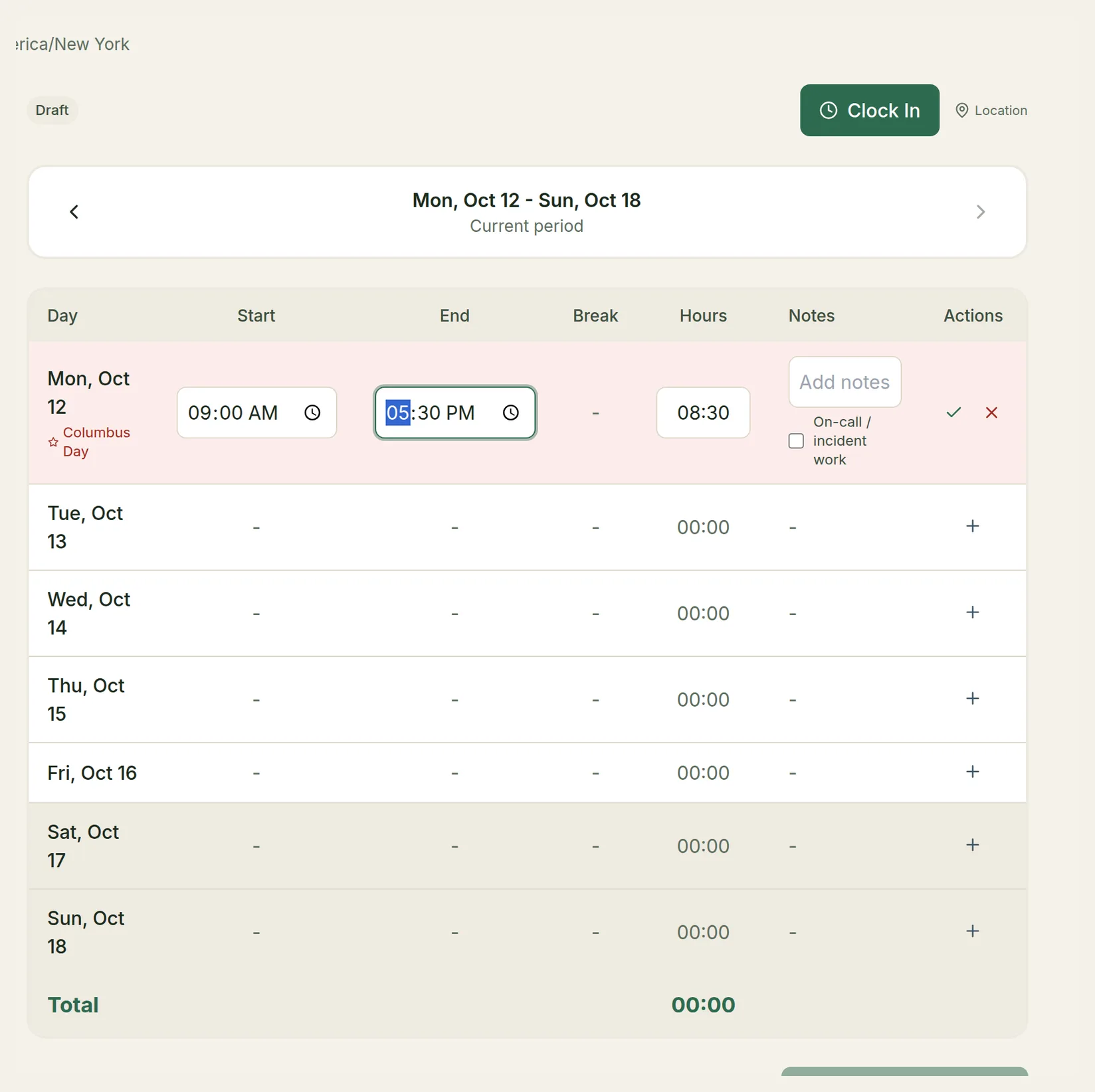Click the Columbus Day star icon
The height and width of the screenshot is (1092, 1095).
53,442
